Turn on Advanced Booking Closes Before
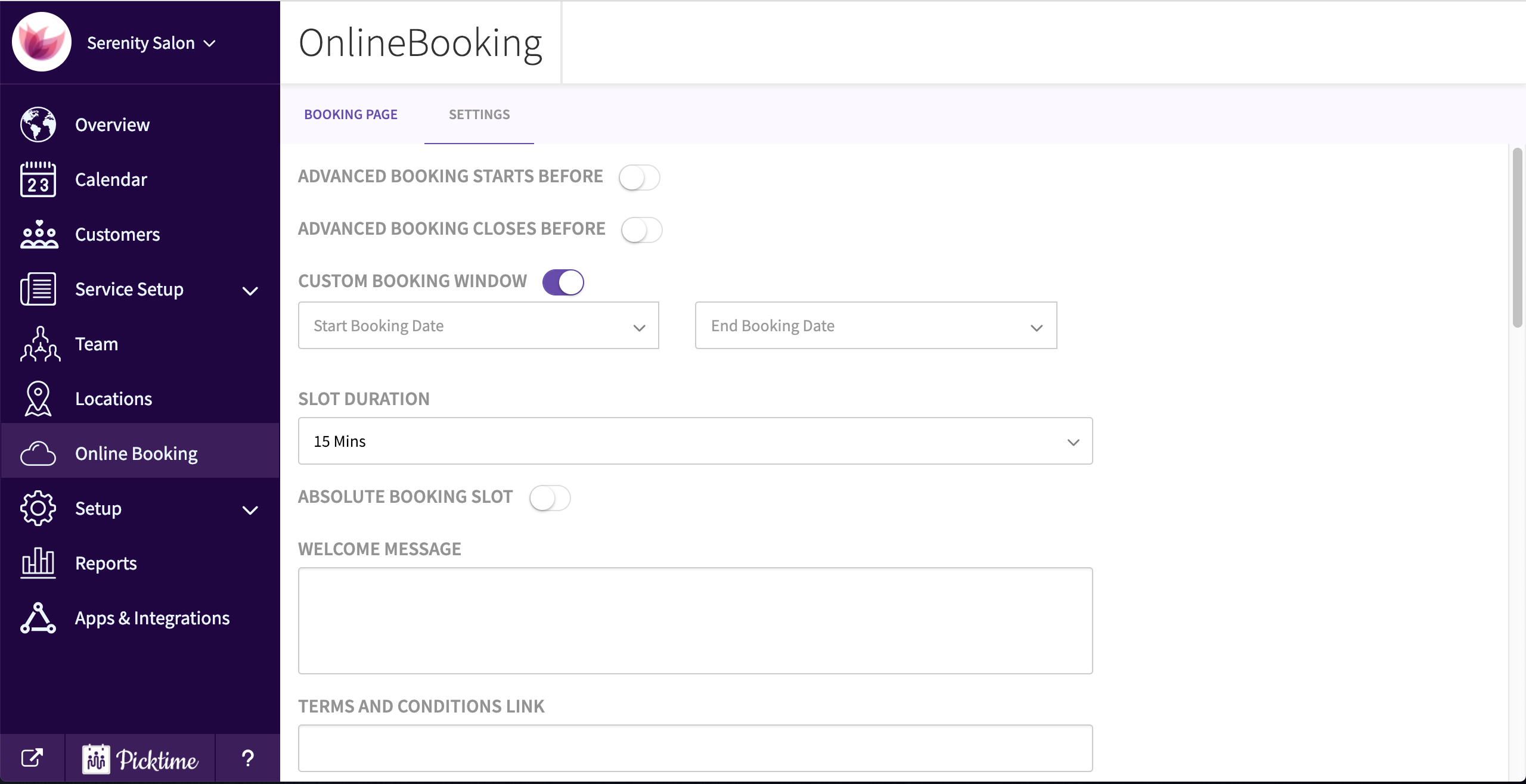The image size is (1526, 784). click(x=642, y=229)
